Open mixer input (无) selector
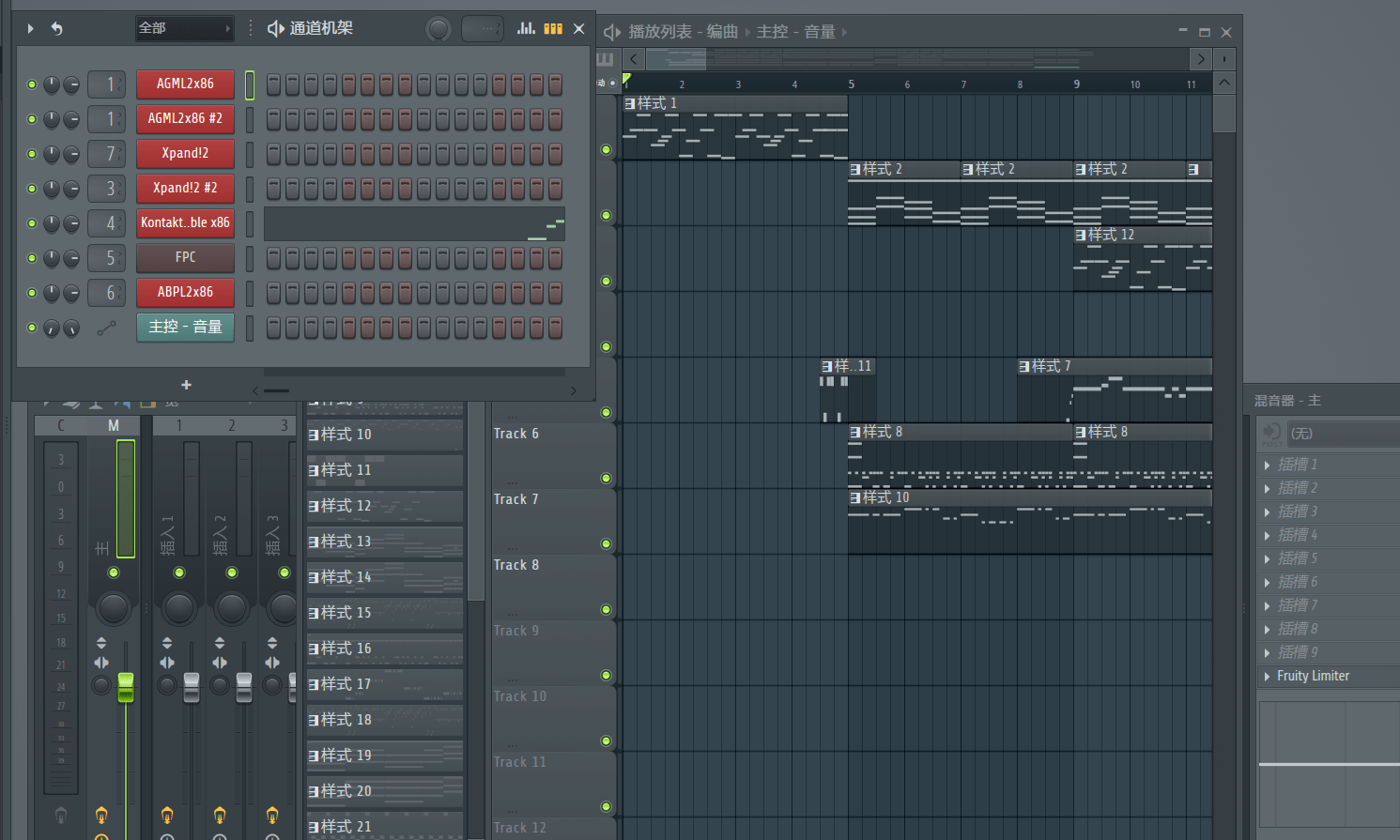1400x840 pixels. 1343,434
